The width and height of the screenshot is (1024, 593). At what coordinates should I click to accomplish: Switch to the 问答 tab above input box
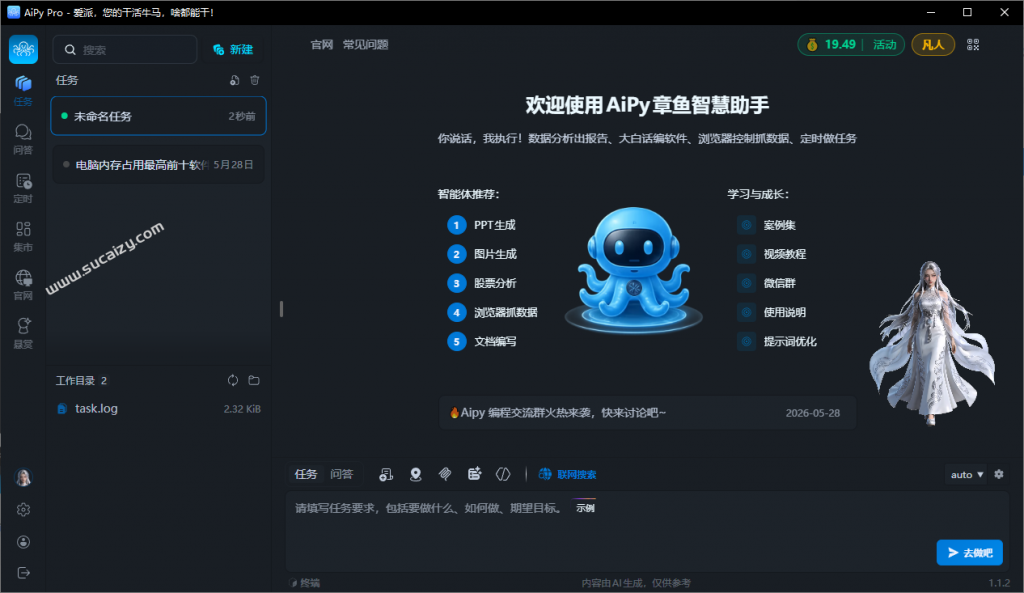click(342, 474)
